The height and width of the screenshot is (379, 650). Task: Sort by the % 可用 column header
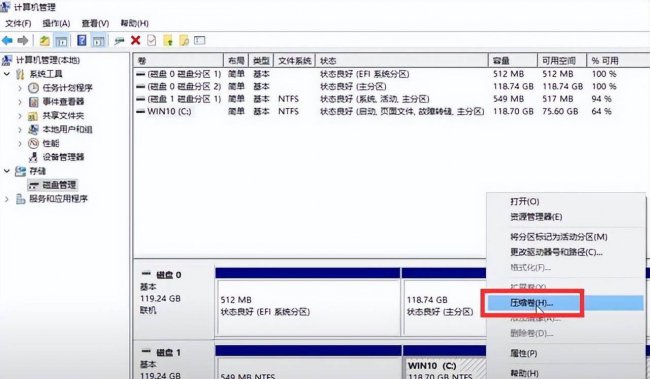[618, 61]
